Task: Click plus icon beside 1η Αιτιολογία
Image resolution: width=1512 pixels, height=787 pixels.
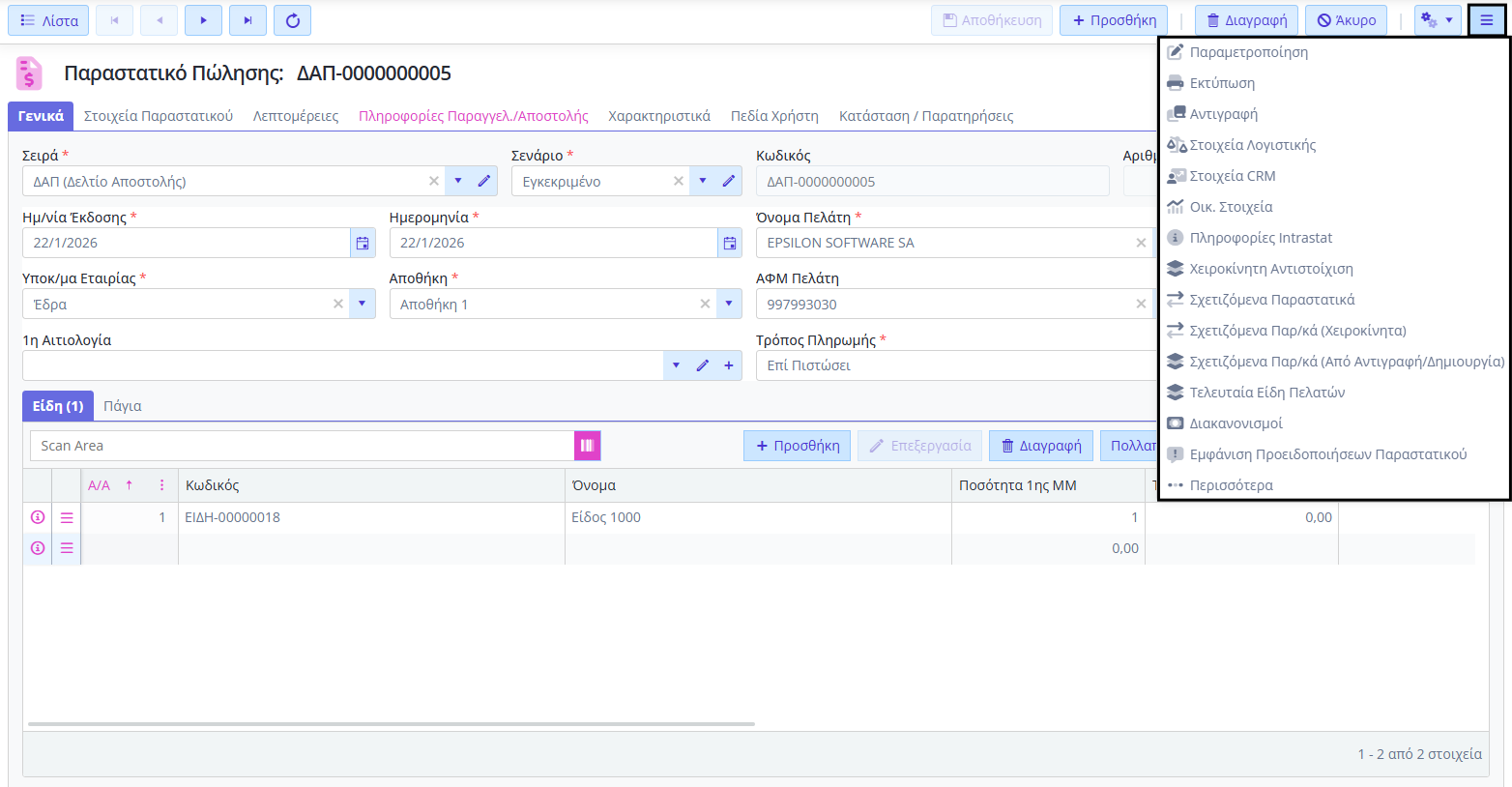Action: click(728, 365)
